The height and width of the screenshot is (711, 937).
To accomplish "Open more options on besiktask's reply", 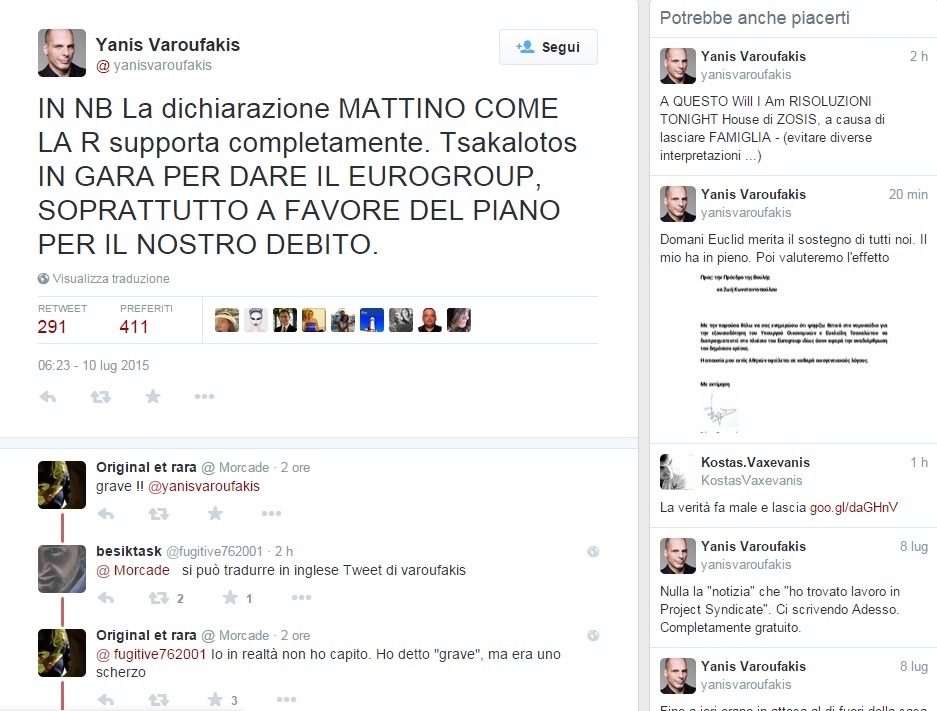I will (301, 597).
